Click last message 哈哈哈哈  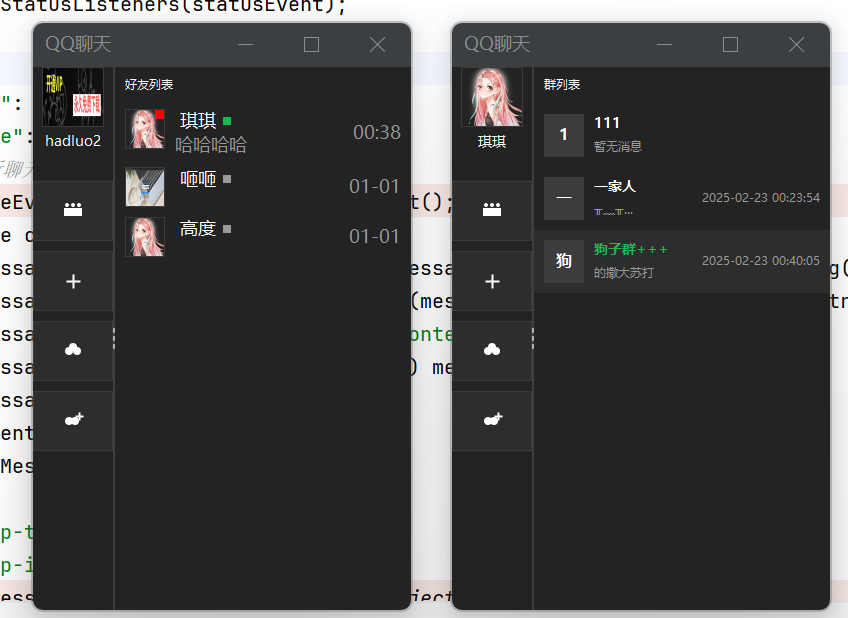coord(211,145)
